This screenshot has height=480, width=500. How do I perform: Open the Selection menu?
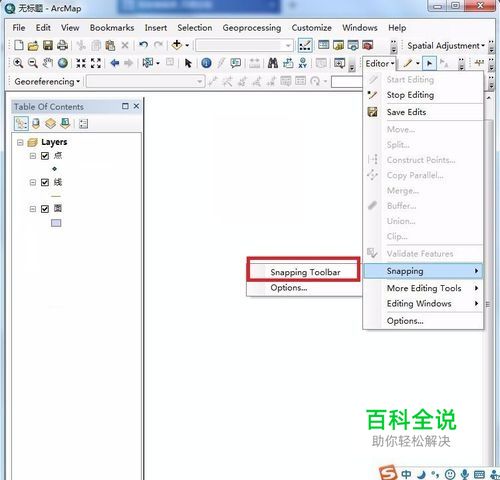pos(195,28)
